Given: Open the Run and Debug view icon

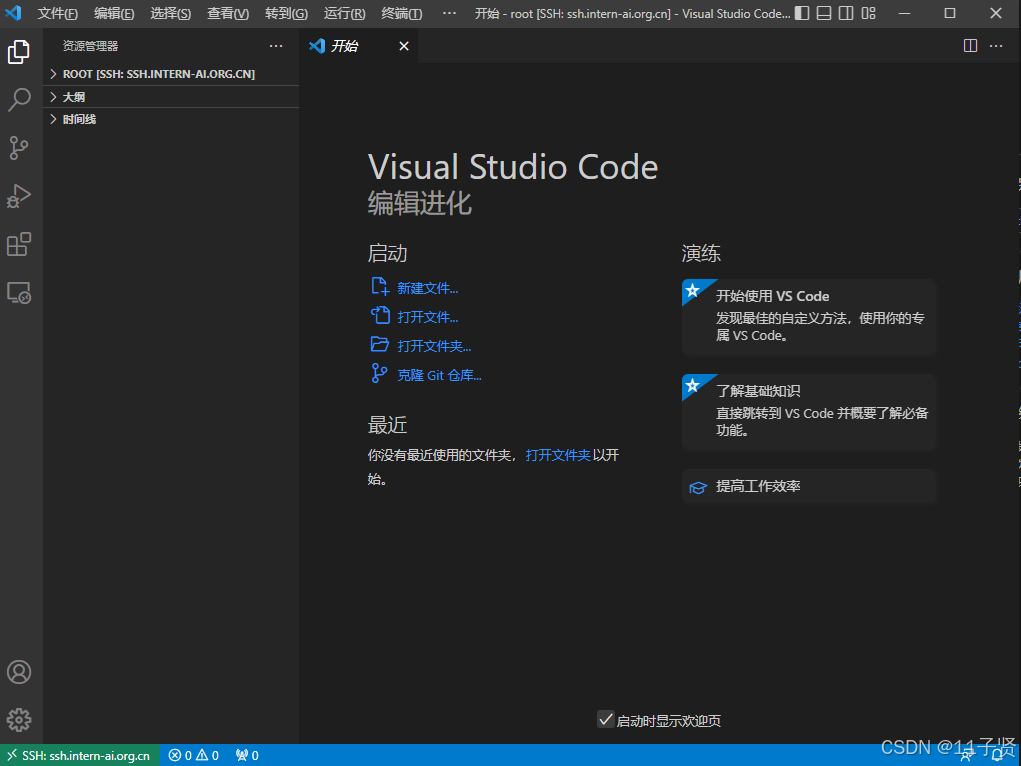Looking at the screenshot, I should pos(19,196).
